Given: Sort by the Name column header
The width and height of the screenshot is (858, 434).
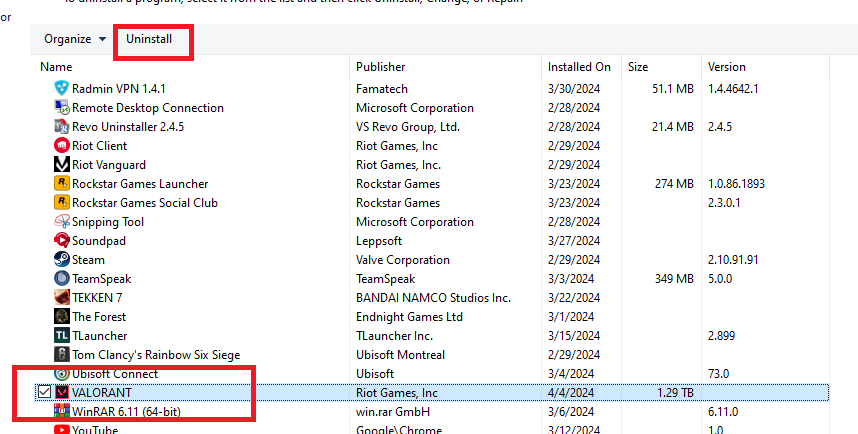Looking at the screenshot, I should pyautogui.click(x=56, y=67).
